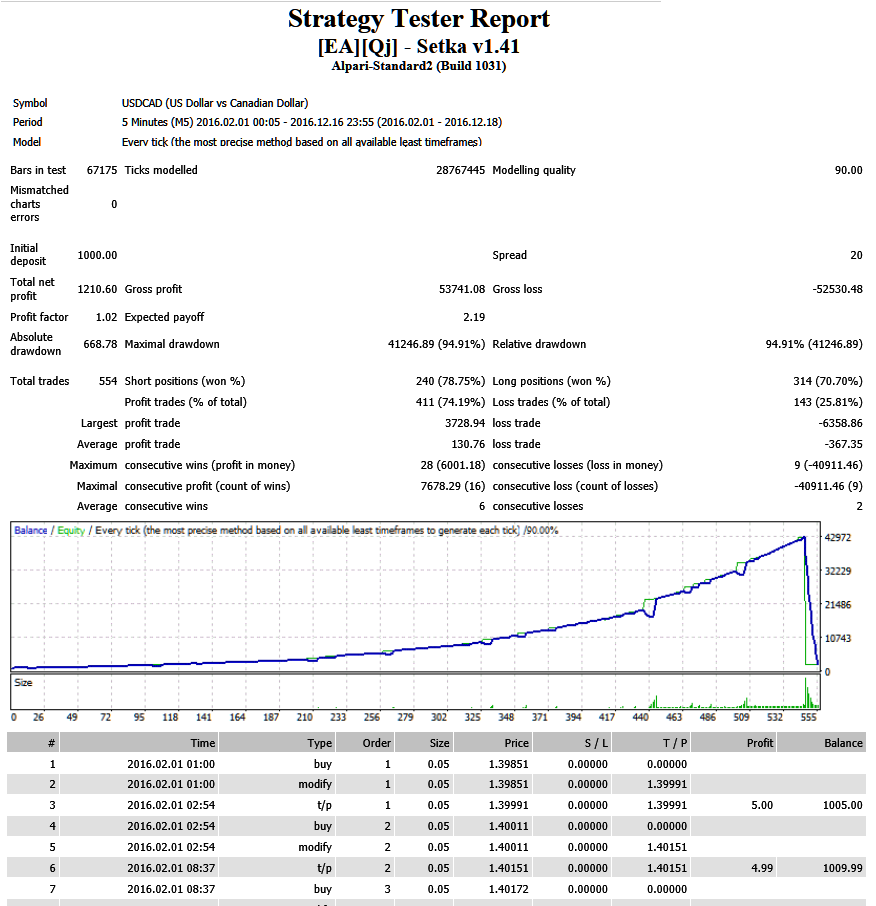Click balance 1005.00 in row 3

842,805
